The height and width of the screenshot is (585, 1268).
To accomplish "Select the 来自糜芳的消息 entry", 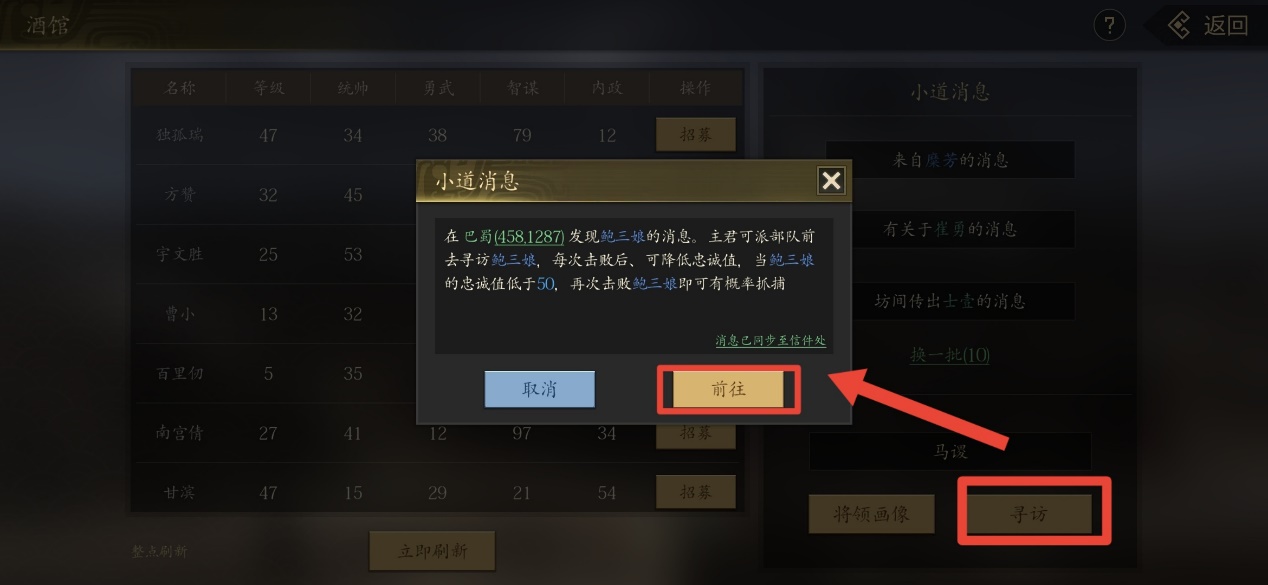I will click(950, 160).
